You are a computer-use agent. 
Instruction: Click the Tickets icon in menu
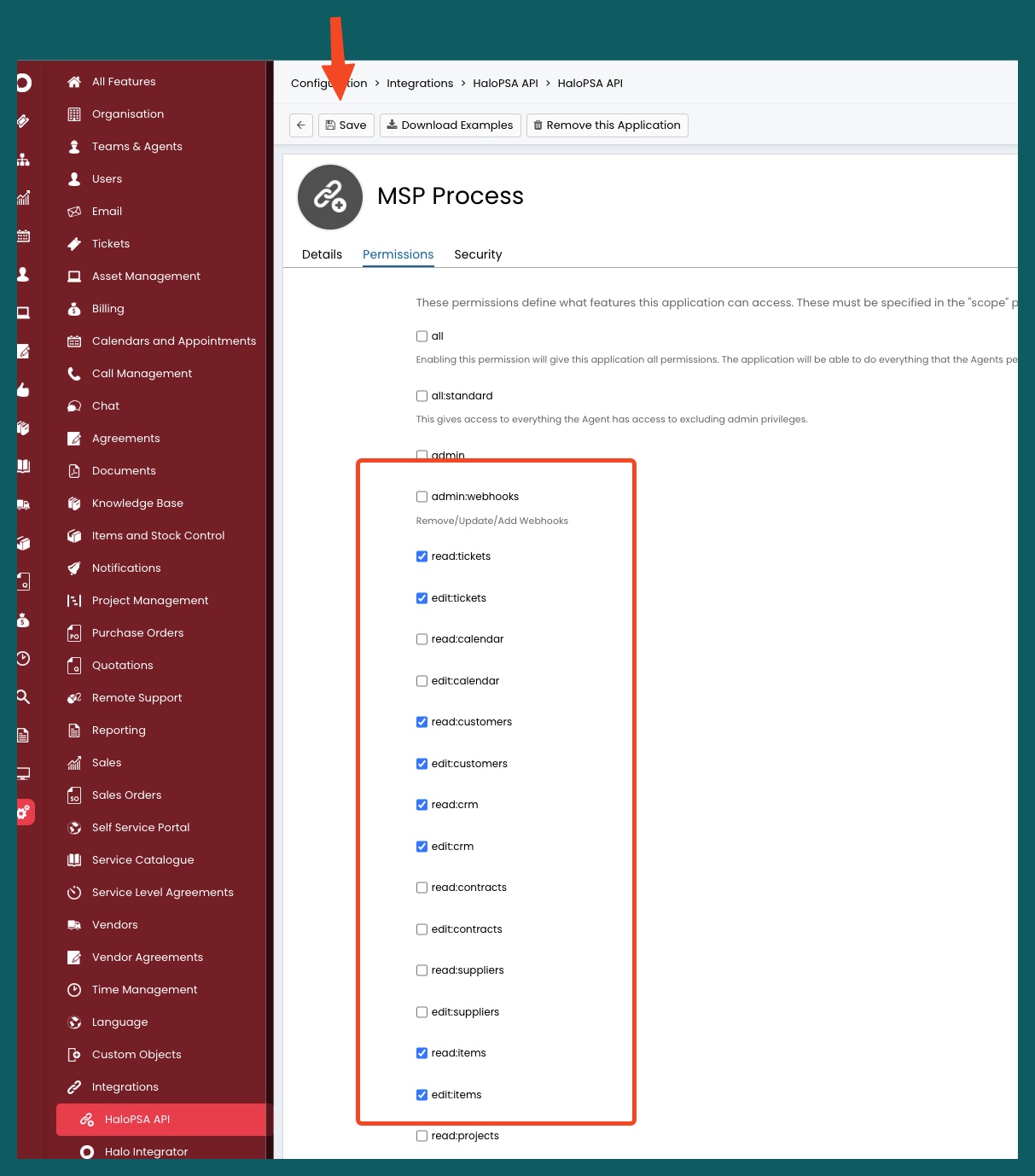pos(74,244)
